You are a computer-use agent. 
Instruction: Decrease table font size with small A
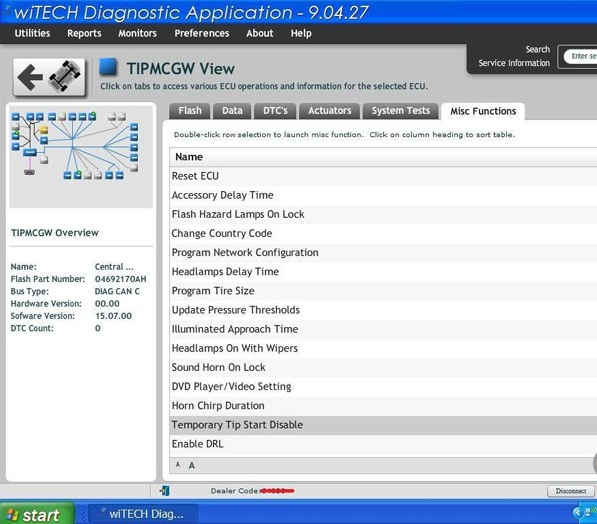(x=178, y=465)
